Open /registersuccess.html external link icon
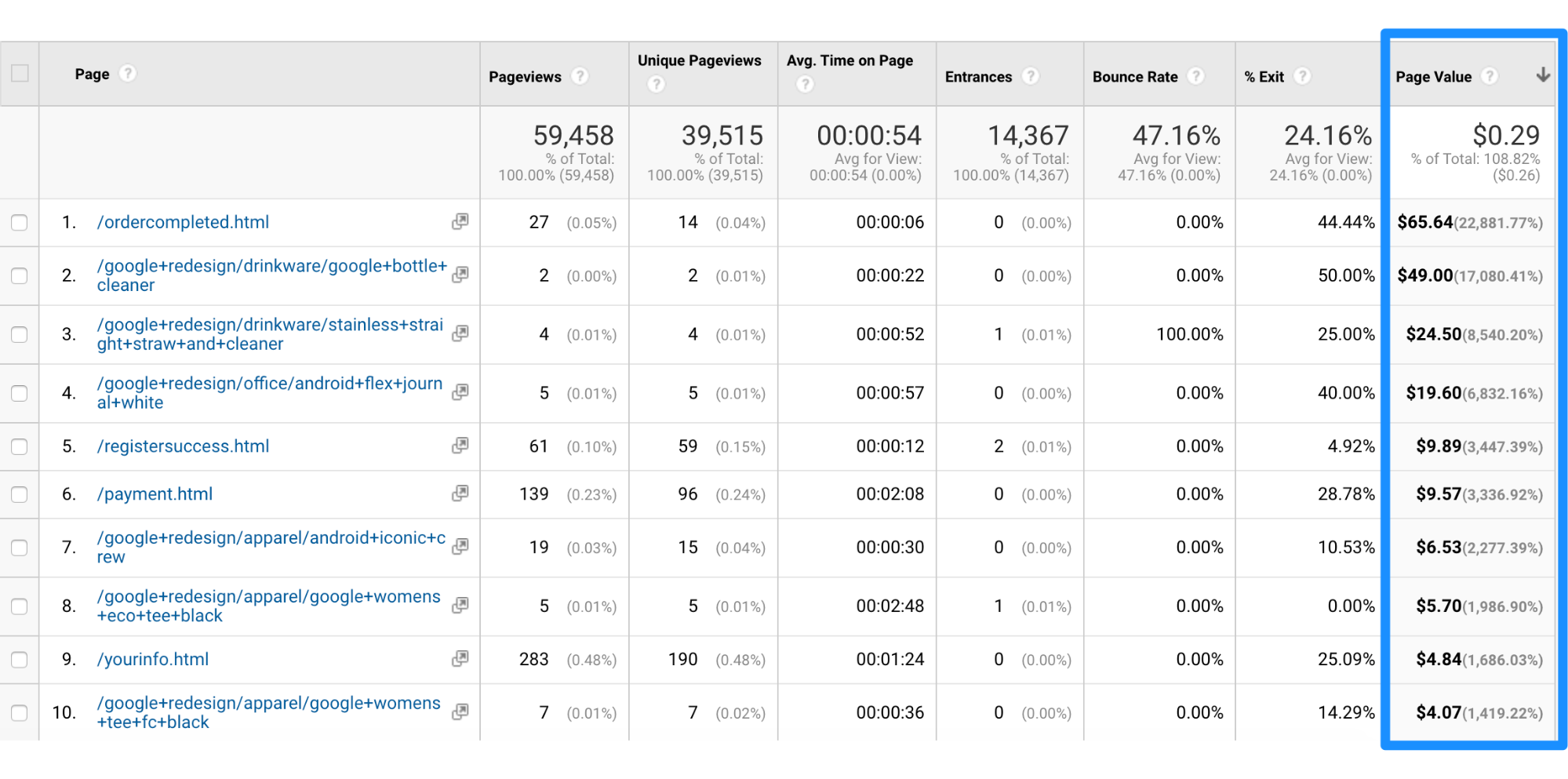 (x=460, y=446)
